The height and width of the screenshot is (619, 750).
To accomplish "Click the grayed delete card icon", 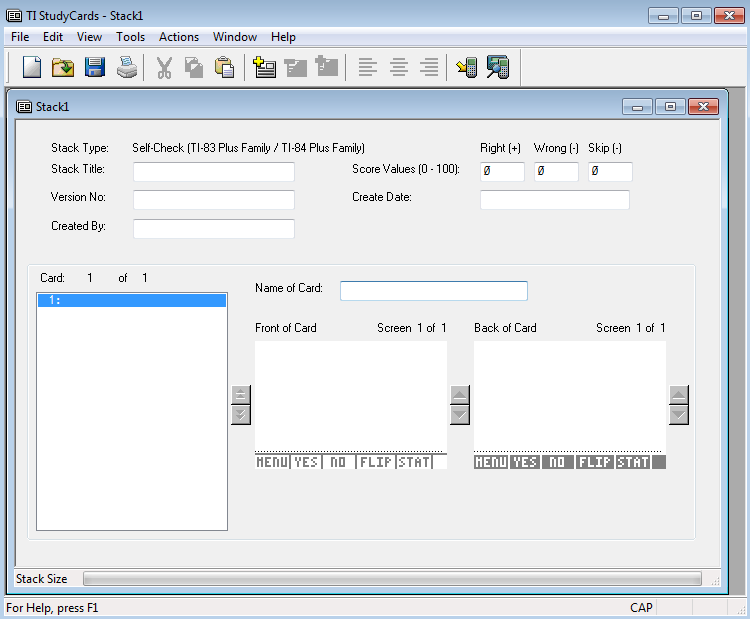I will pyautogui.click(x=296, y=67).
